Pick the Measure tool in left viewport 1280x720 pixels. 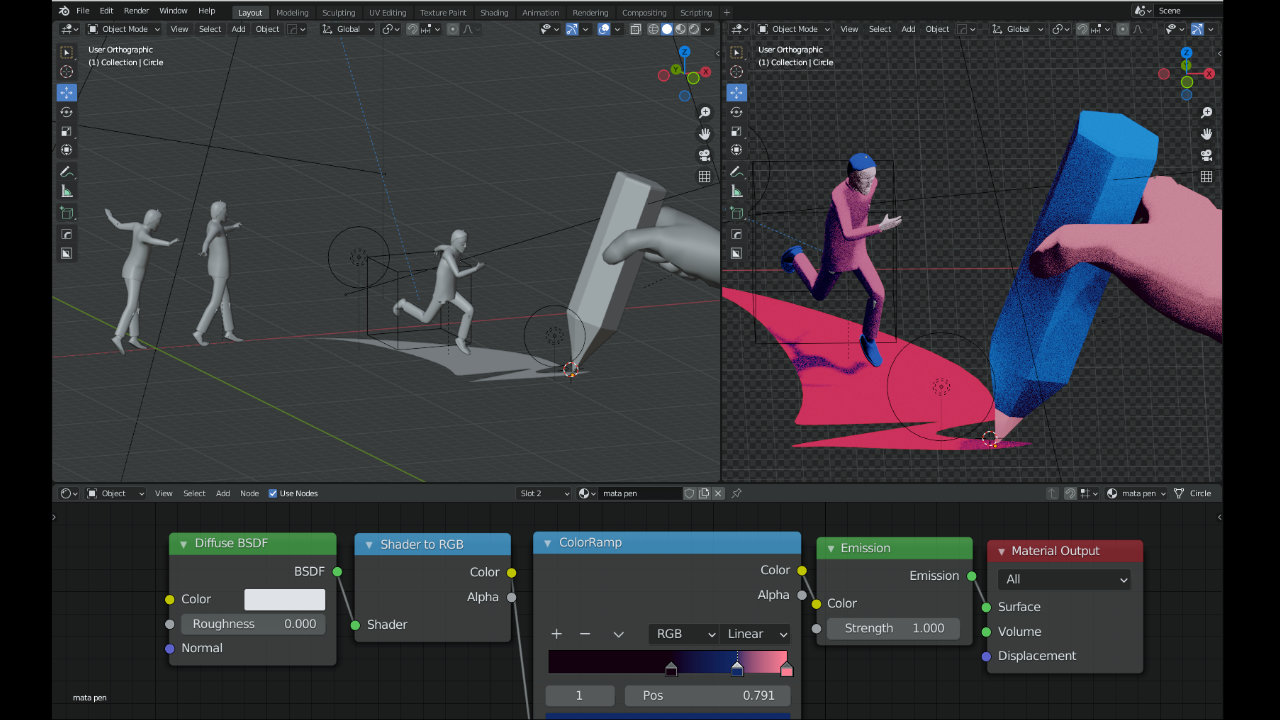66,191
